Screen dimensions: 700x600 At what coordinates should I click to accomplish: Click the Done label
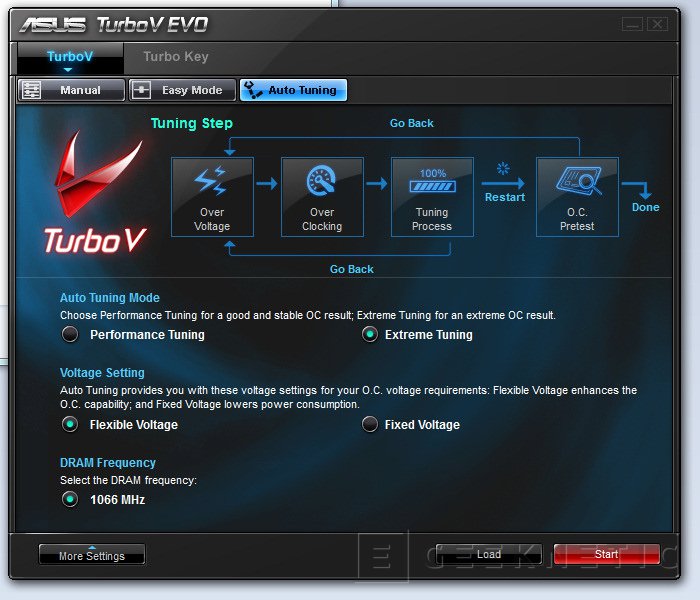tap(646, 207)
